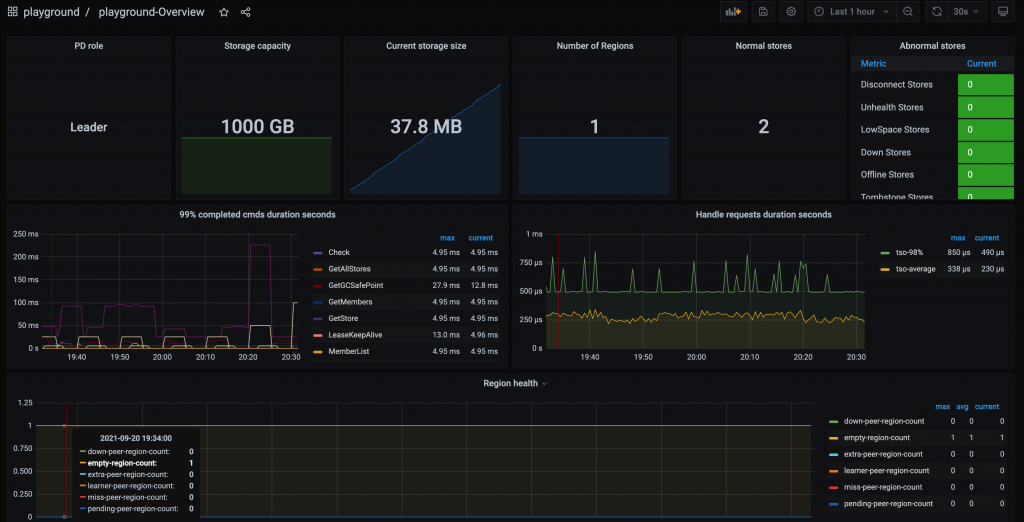Open the 30s refresh interval dropdown
Viewport: 1024px width, 522px height.
[967, 11]
